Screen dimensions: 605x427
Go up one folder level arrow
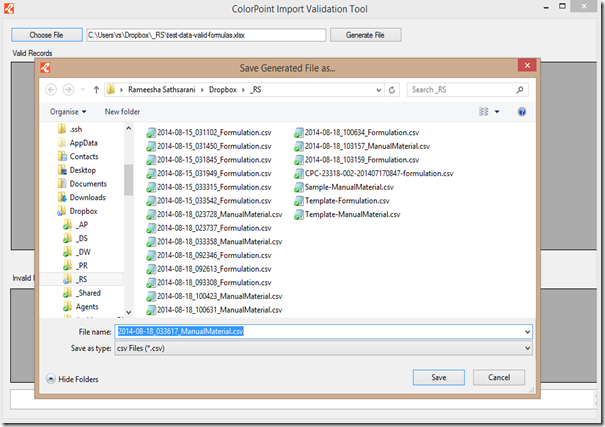[96, 90]
